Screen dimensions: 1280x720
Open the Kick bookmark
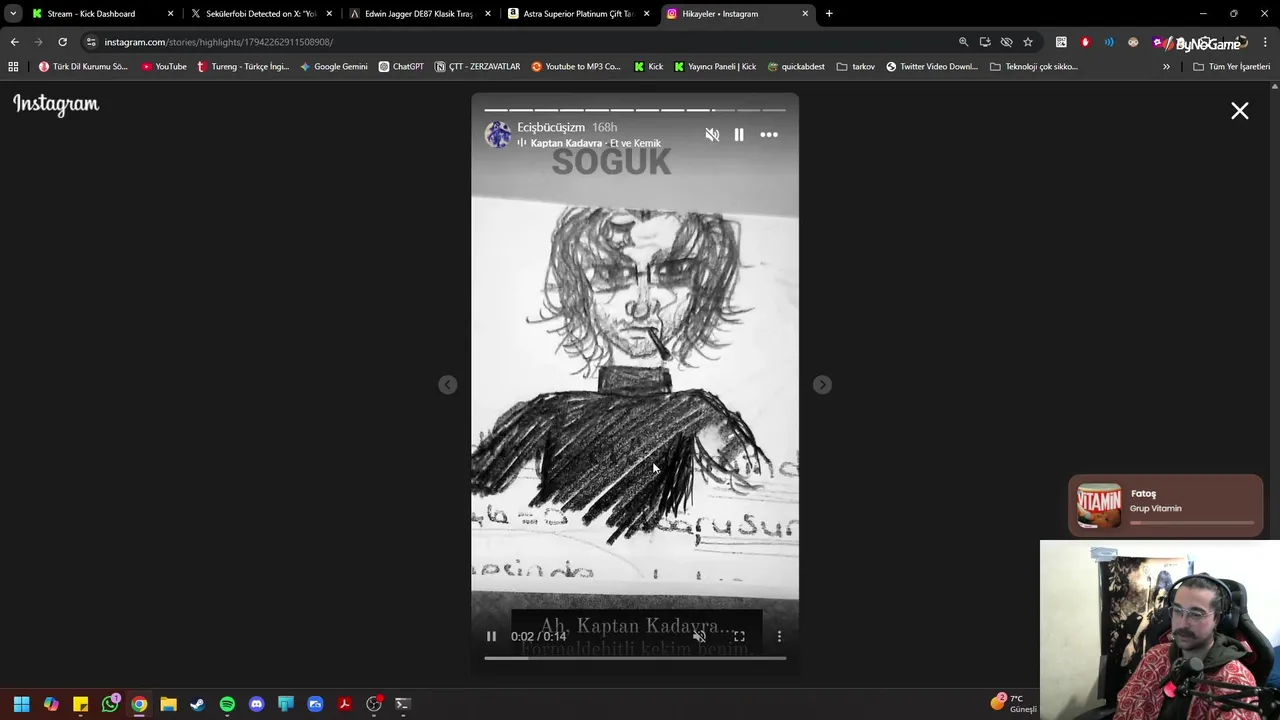click(x=649, y=67)
